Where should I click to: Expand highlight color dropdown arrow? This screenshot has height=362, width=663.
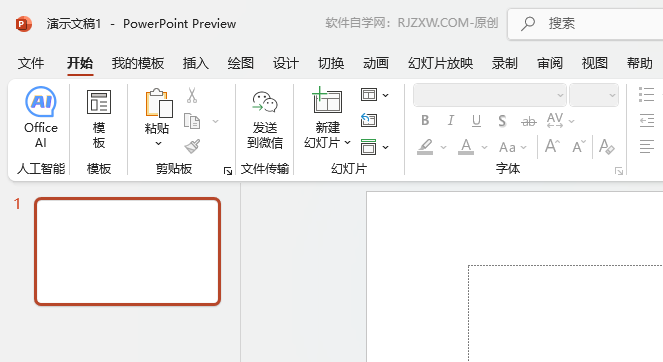tap(443, 147)
